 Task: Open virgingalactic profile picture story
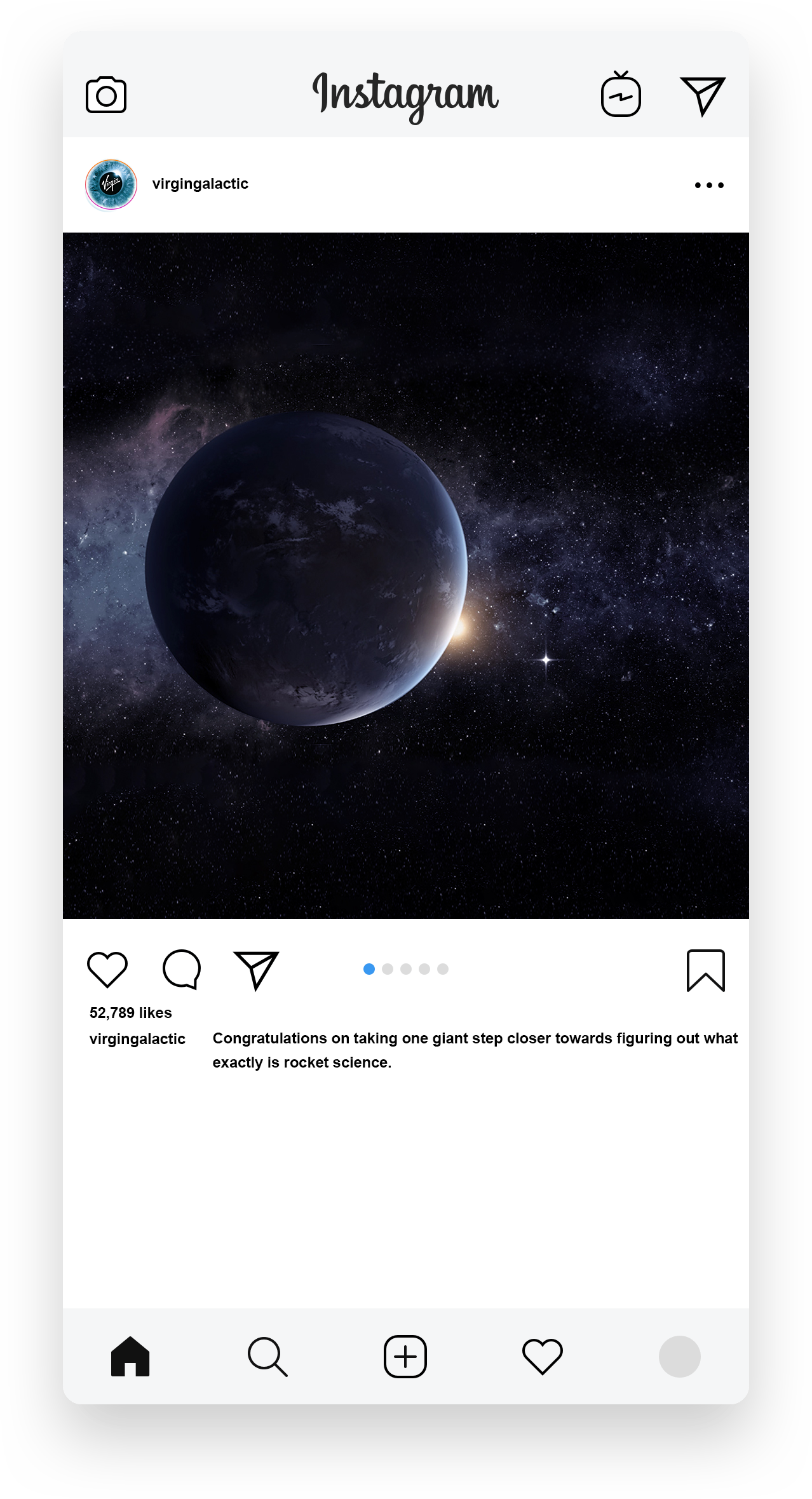coord(111,184)
